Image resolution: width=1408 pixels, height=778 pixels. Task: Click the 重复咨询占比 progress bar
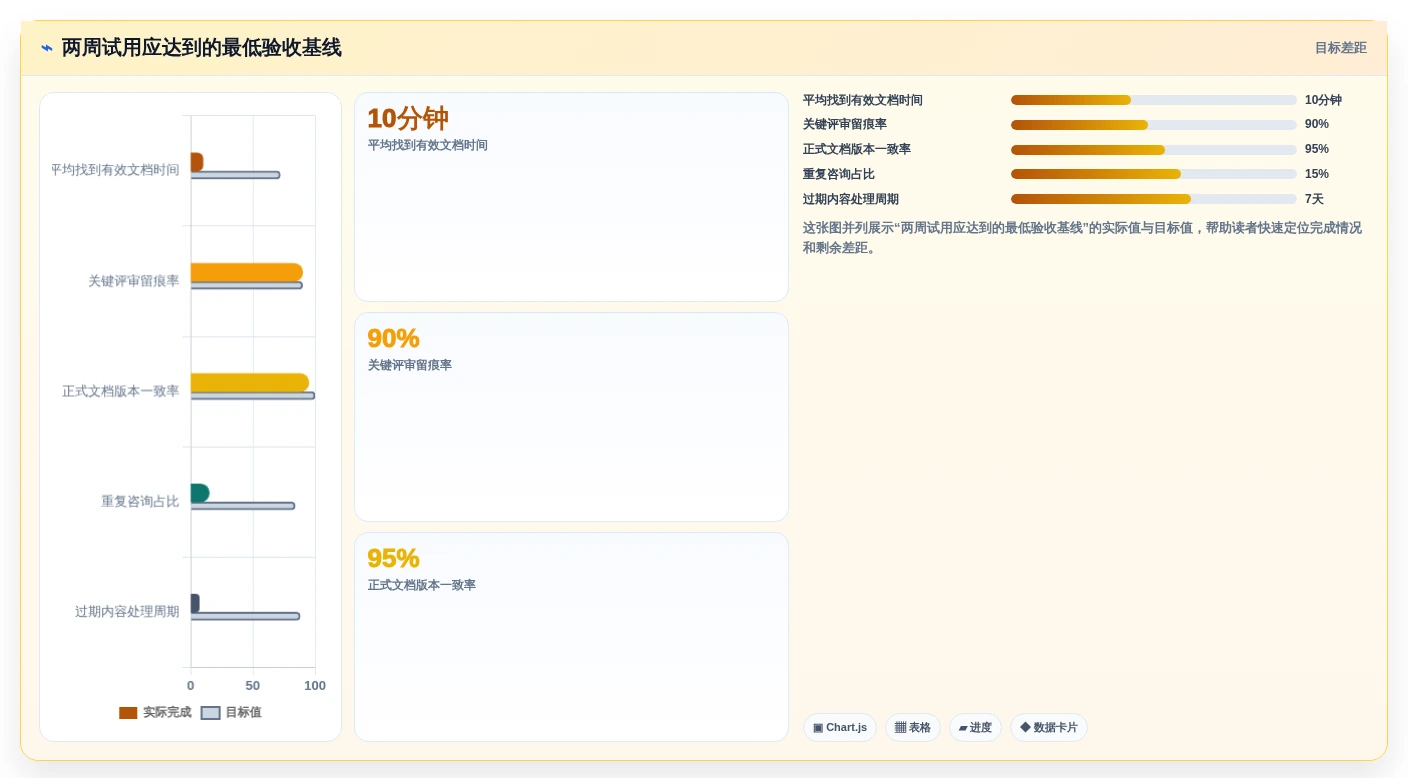(x=1153, y=174)
